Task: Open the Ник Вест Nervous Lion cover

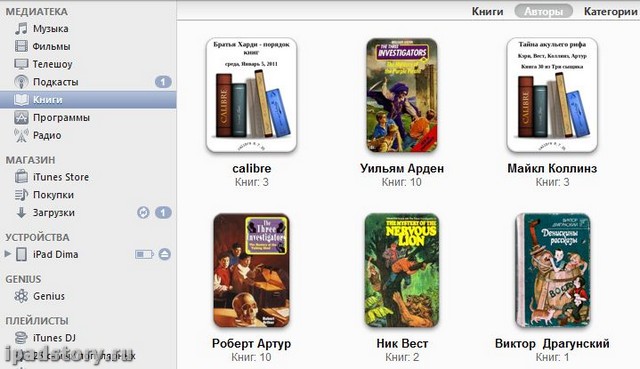Action: pyautogui.click(x=402, y=270)
